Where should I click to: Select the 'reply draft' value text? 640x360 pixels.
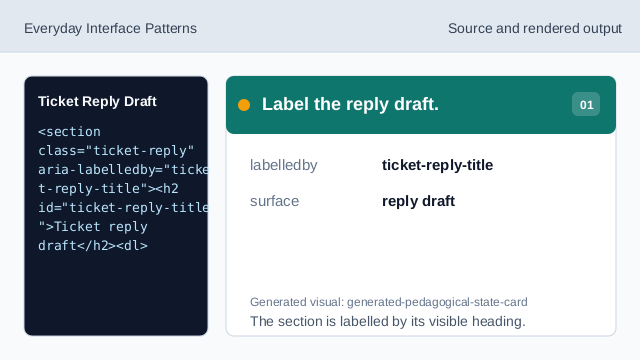coord(418,201)
